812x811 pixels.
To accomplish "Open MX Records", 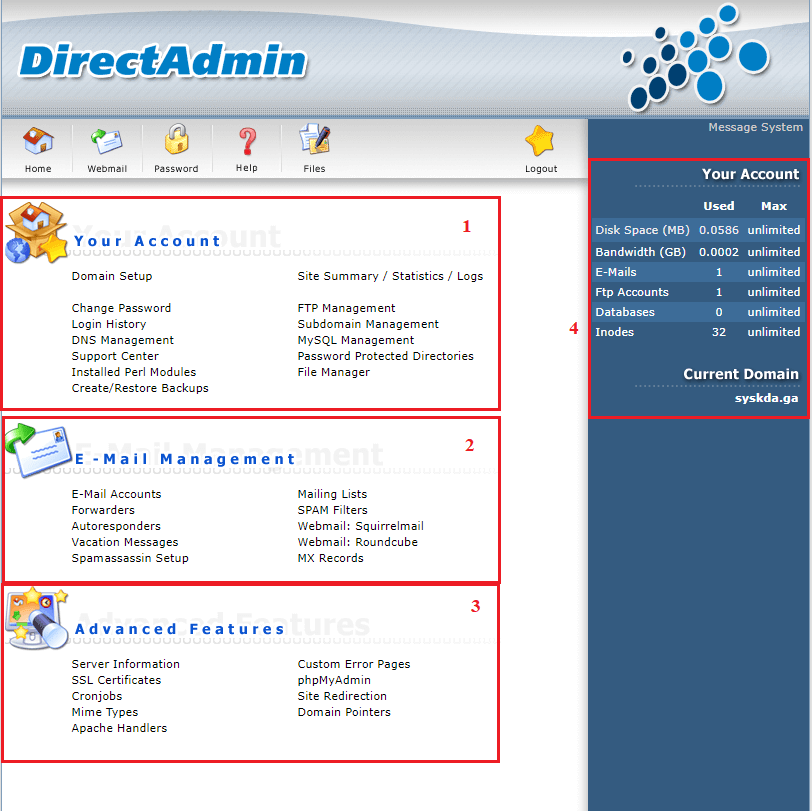I will (x=330, y=558).
